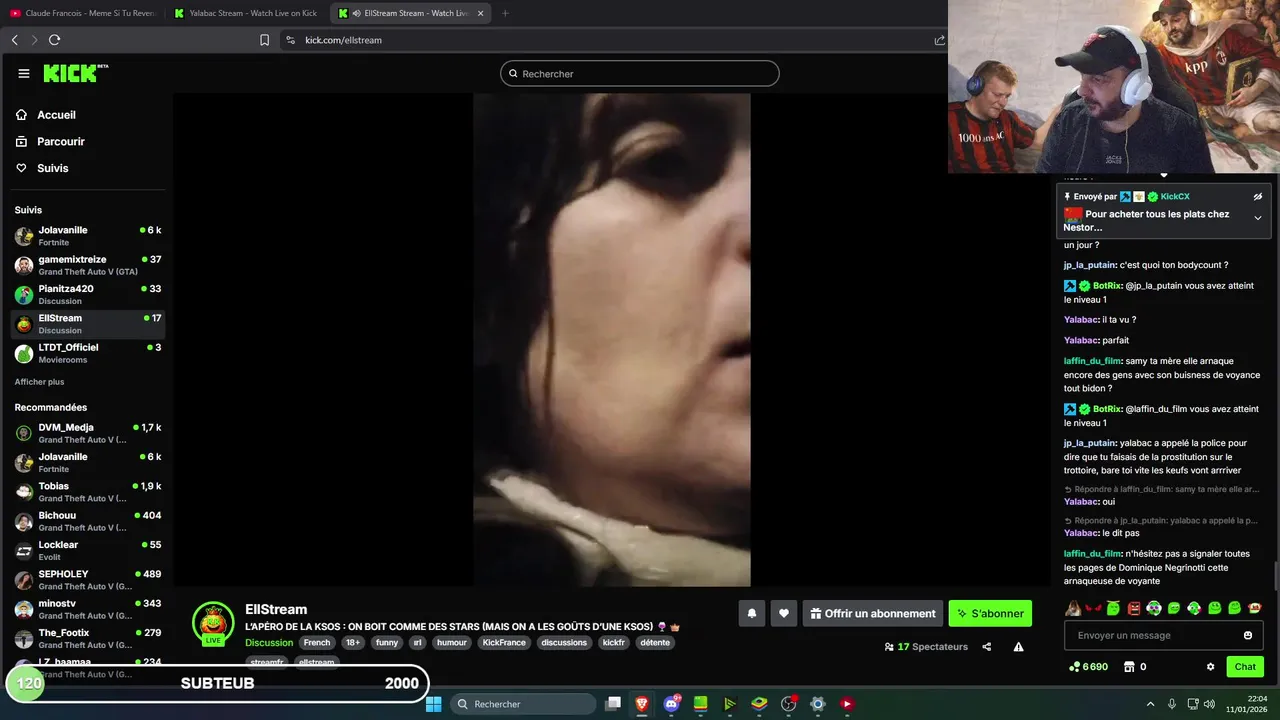1280x720 pixels.
Task: Click the heart follow button
Action: coord(784,613)
